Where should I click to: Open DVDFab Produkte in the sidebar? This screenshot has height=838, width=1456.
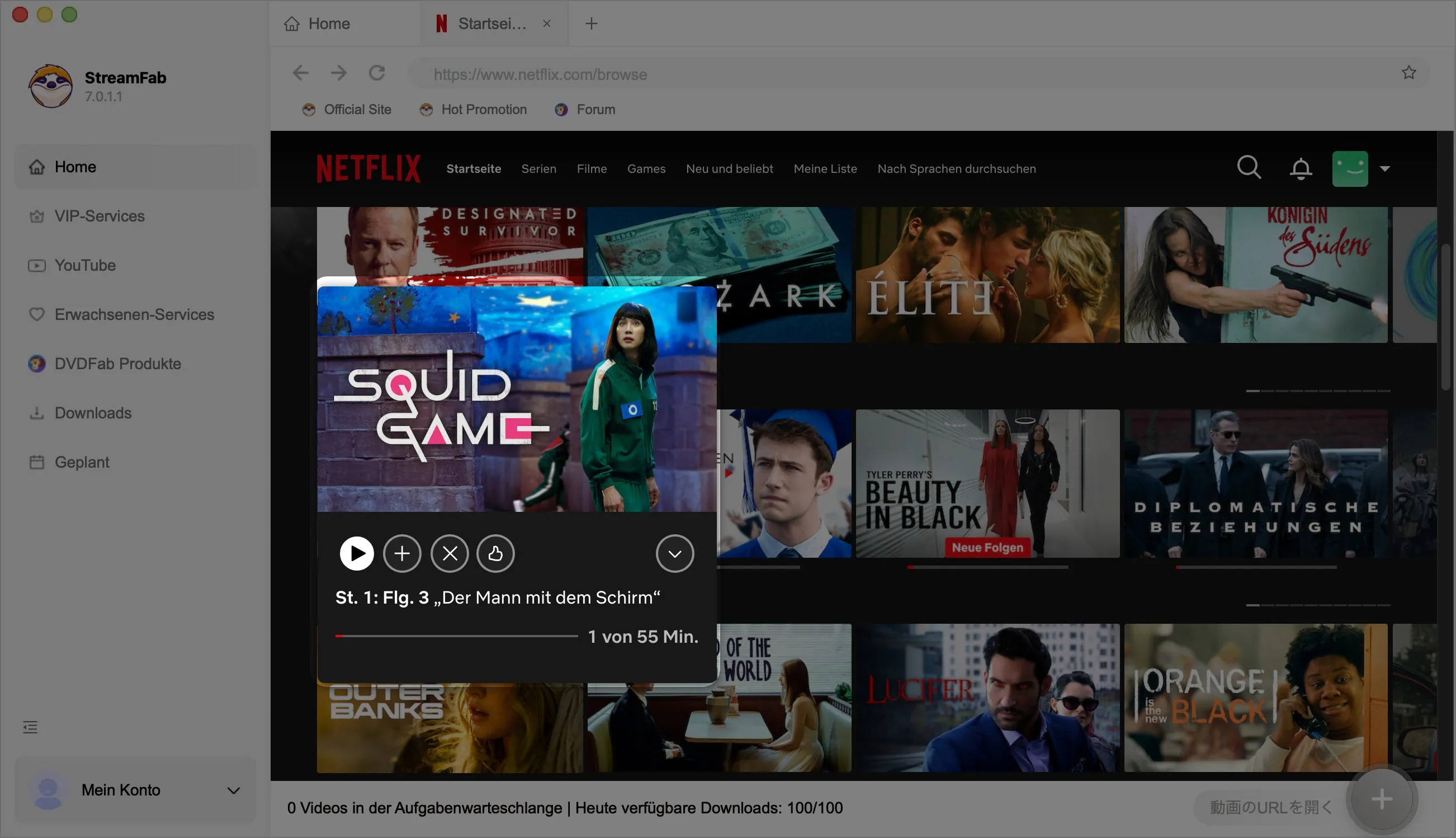[117, 363]
